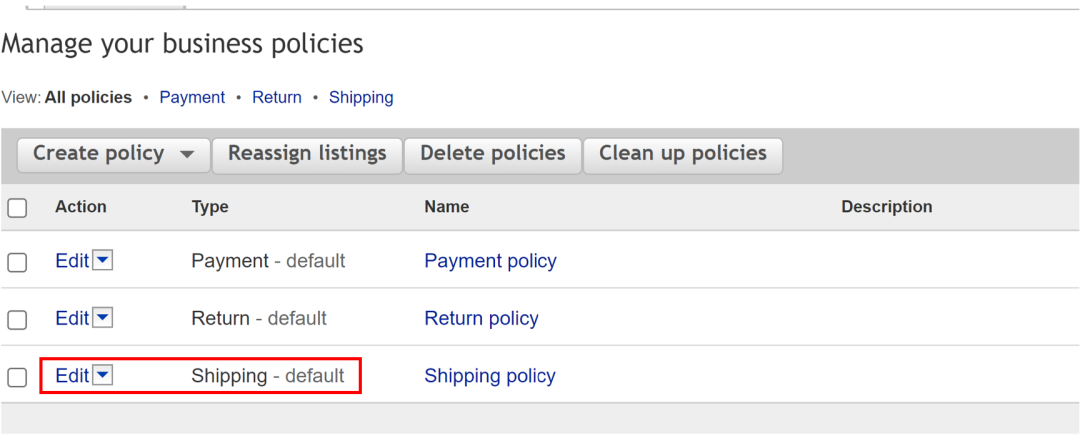Check the Payment policy row checkbox

(x=17, y=262)
